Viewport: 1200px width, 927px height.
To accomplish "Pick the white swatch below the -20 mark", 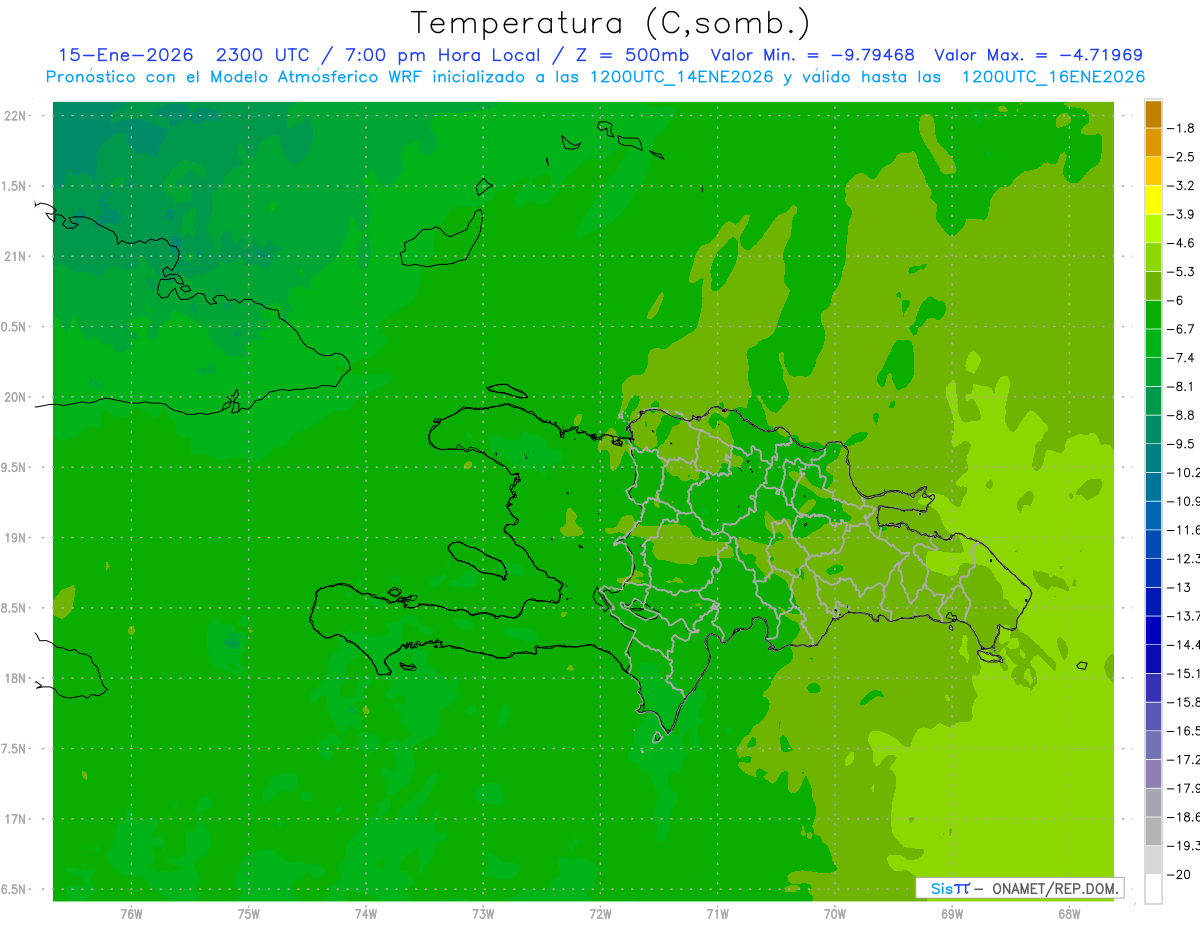I will click(1153, 888).
